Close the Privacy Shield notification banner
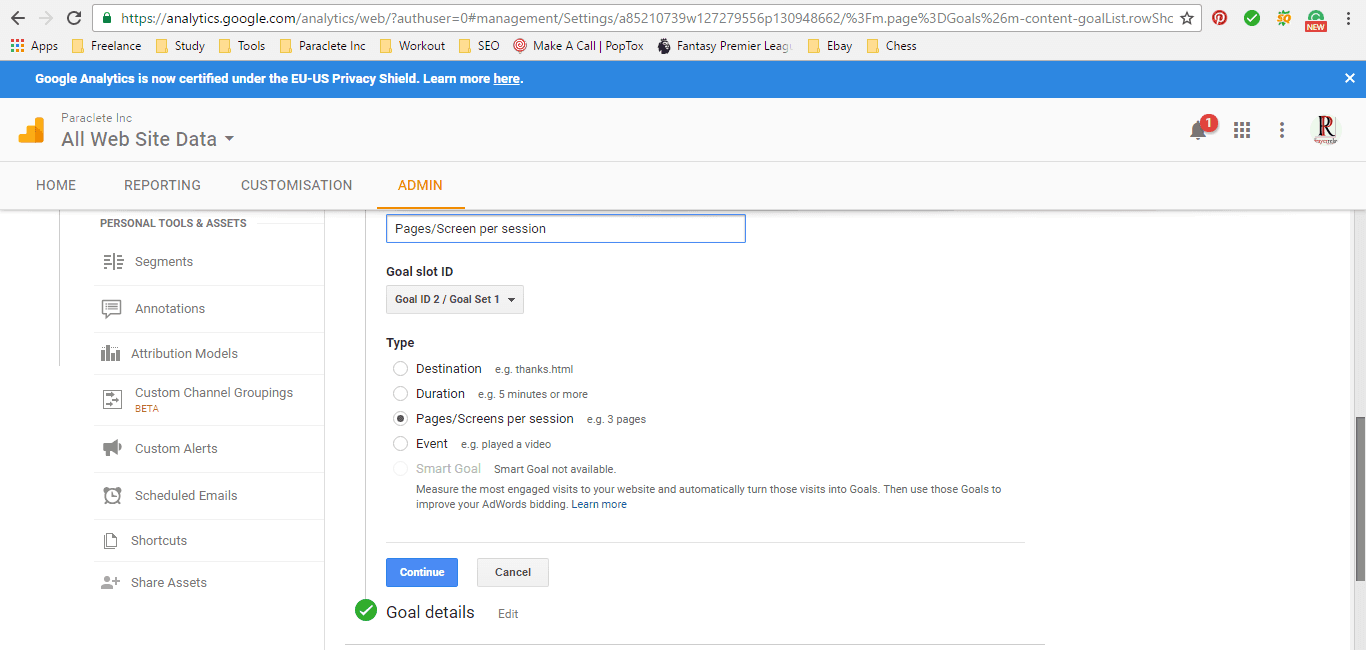Viewport: 1366px width, 650px height. [x=1350, y=78]
